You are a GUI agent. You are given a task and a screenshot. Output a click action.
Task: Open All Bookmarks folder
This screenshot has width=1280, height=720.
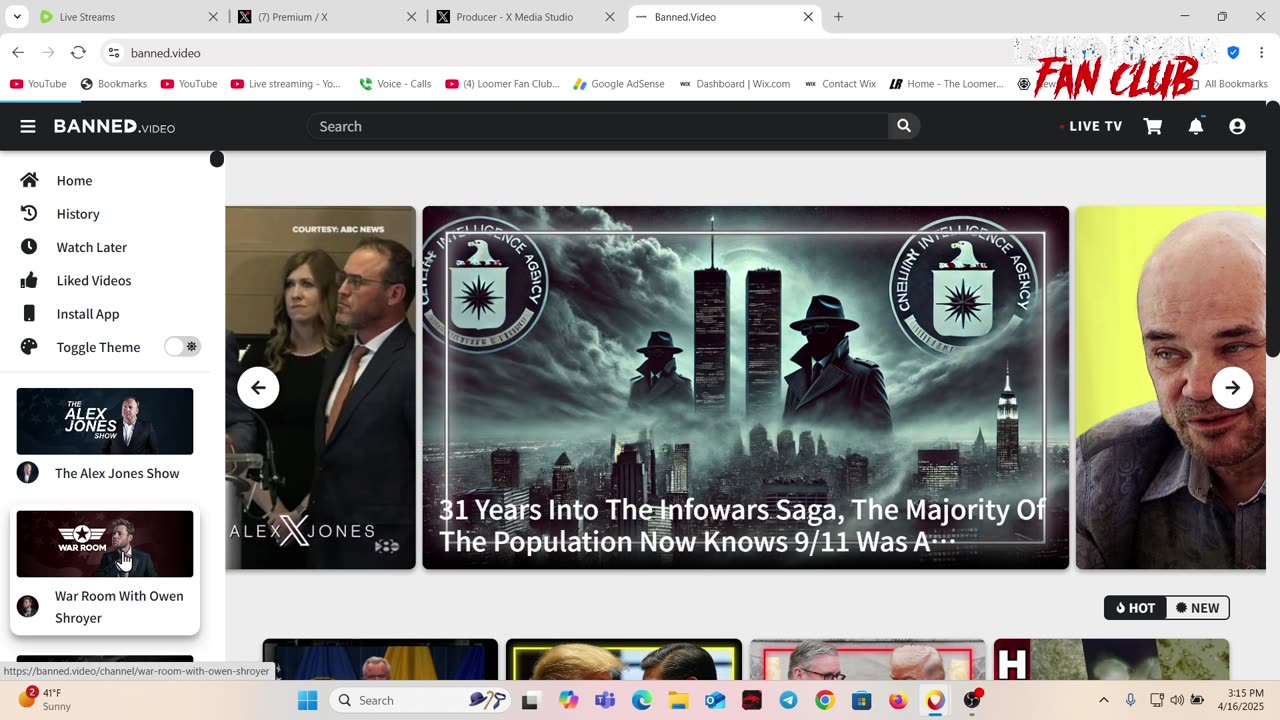(x=1228, y=84)
